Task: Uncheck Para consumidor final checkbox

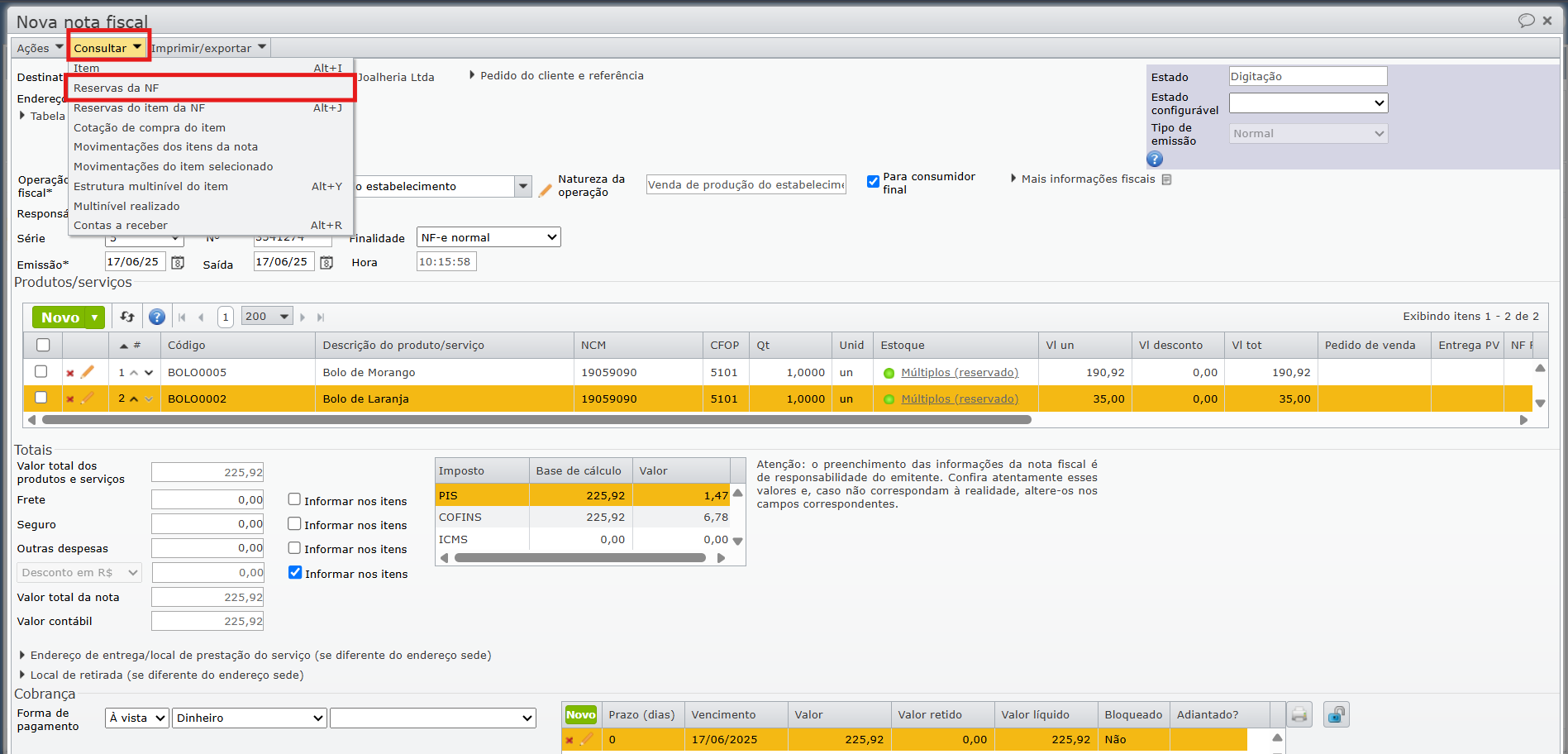Action: (873, 181)
